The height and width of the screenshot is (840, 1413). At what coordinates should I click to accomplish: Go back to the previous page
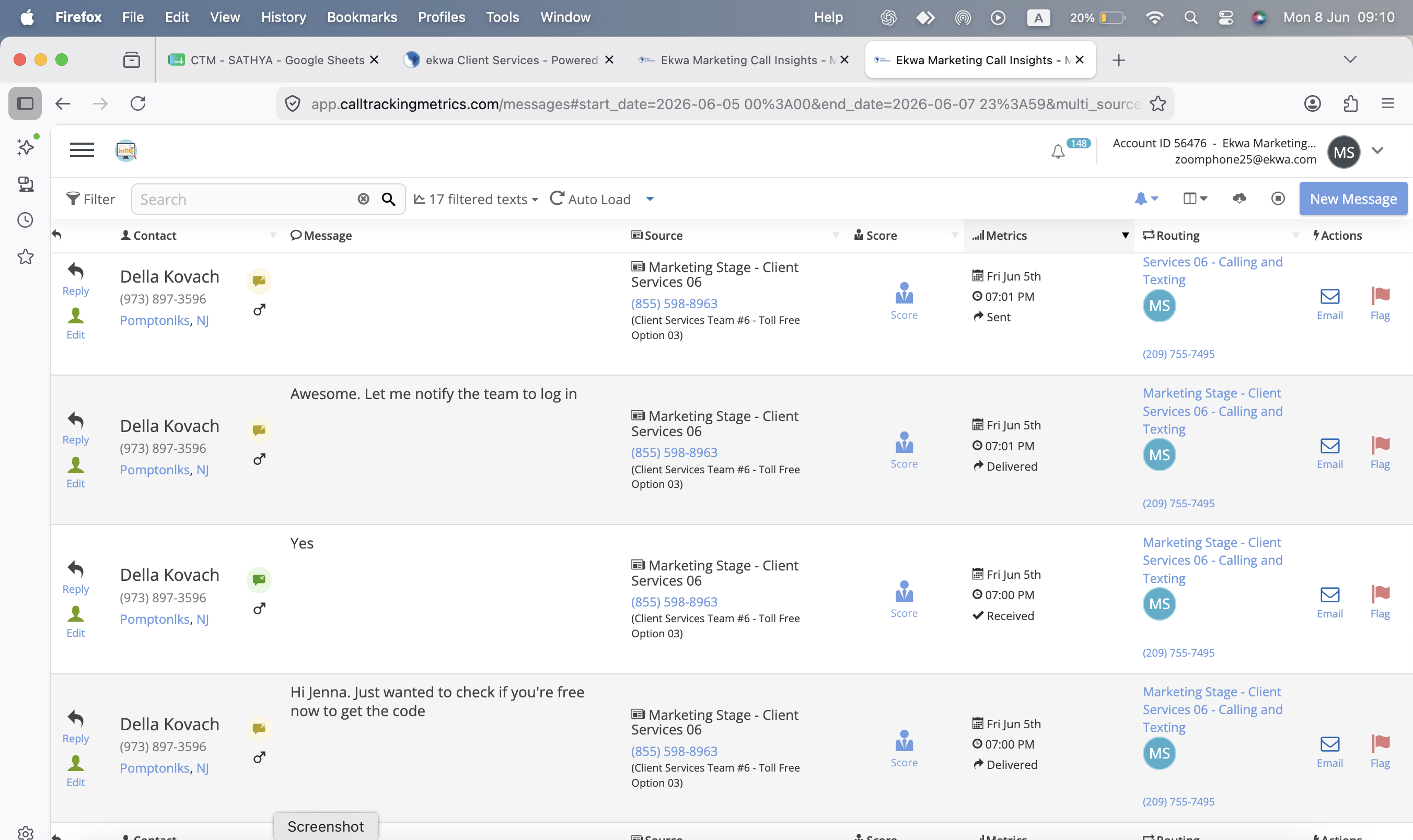pyautogui.click(x=62, y=103)
